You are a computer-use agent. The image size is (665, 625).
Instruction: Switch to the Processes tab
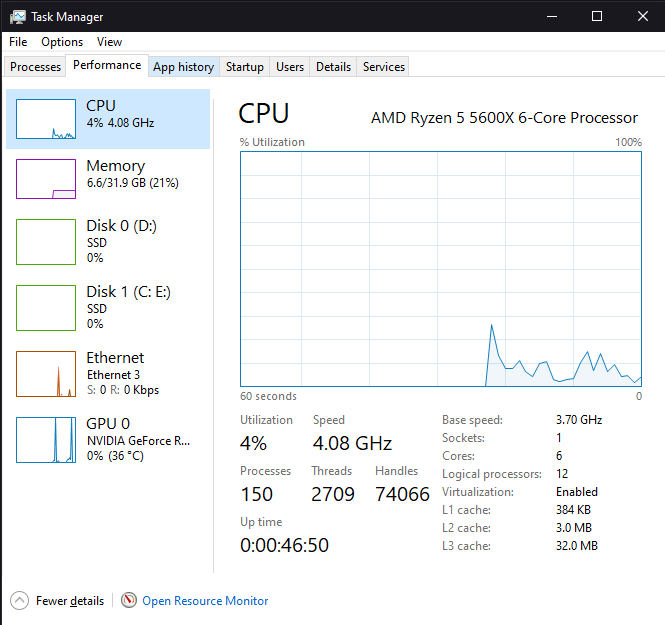pos(35,67)
